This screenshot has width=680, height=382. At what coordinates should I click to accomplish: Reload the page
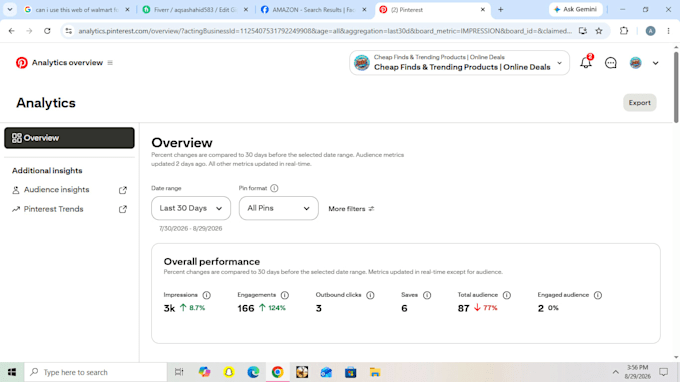pyautogui.click(x=47, y=31)
